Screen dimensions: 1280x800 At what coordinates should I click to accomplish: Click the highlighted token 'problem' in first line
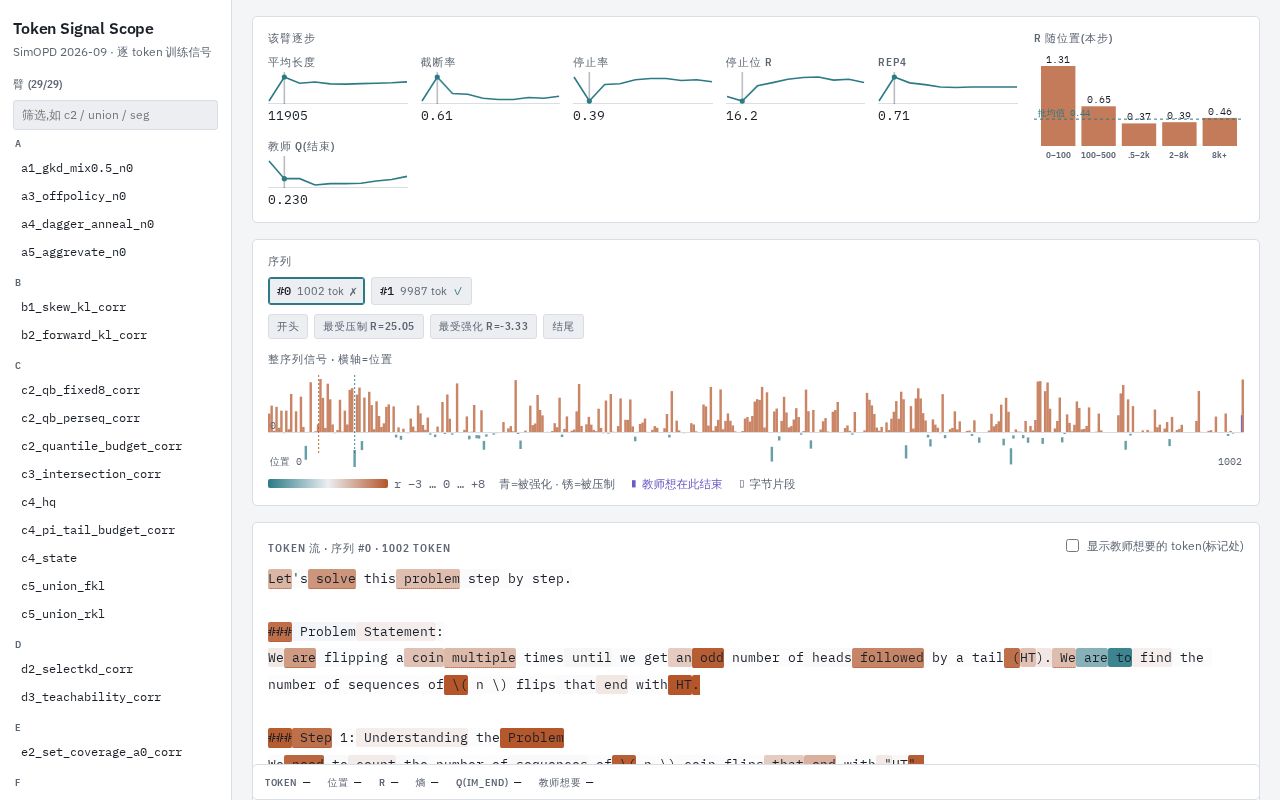tap(428, 579)
